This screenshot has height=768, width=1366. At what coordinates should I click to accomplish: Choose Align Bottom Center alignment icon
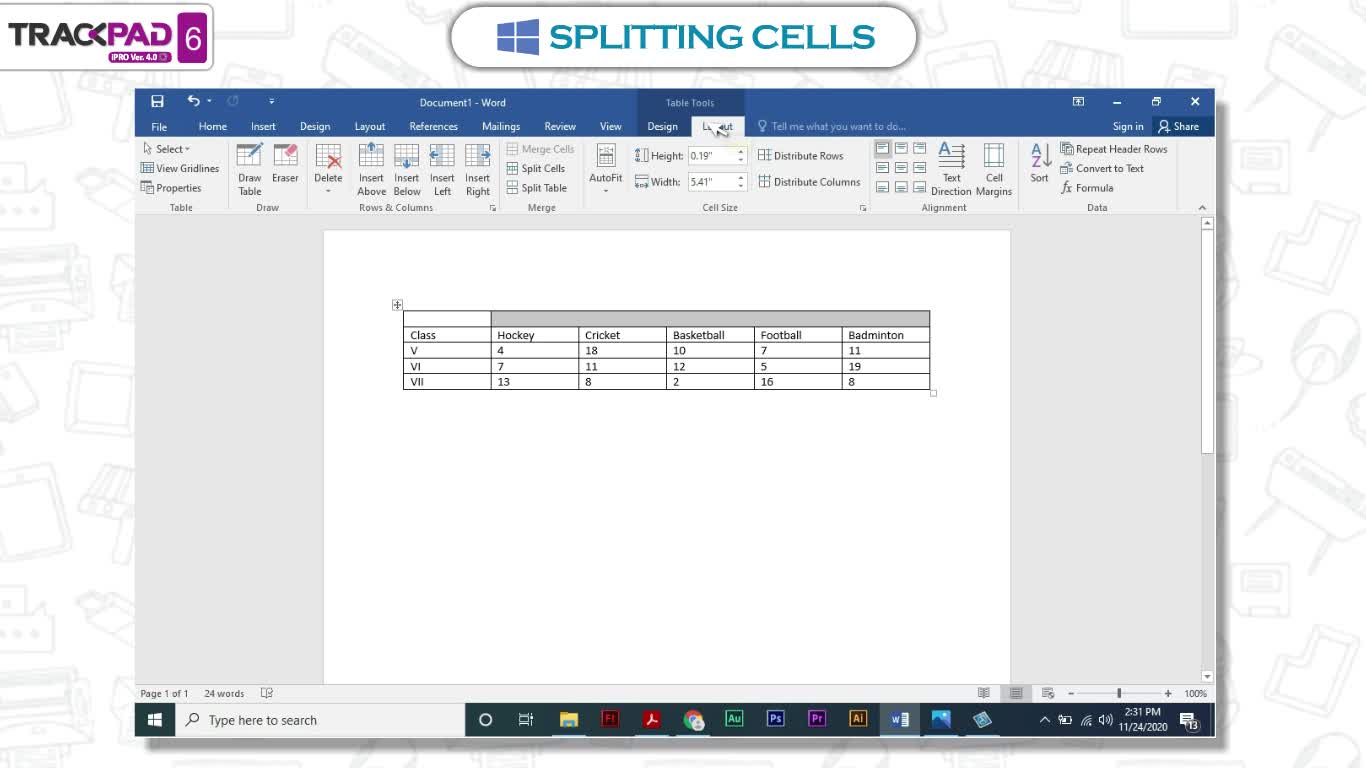pos(901,187)
